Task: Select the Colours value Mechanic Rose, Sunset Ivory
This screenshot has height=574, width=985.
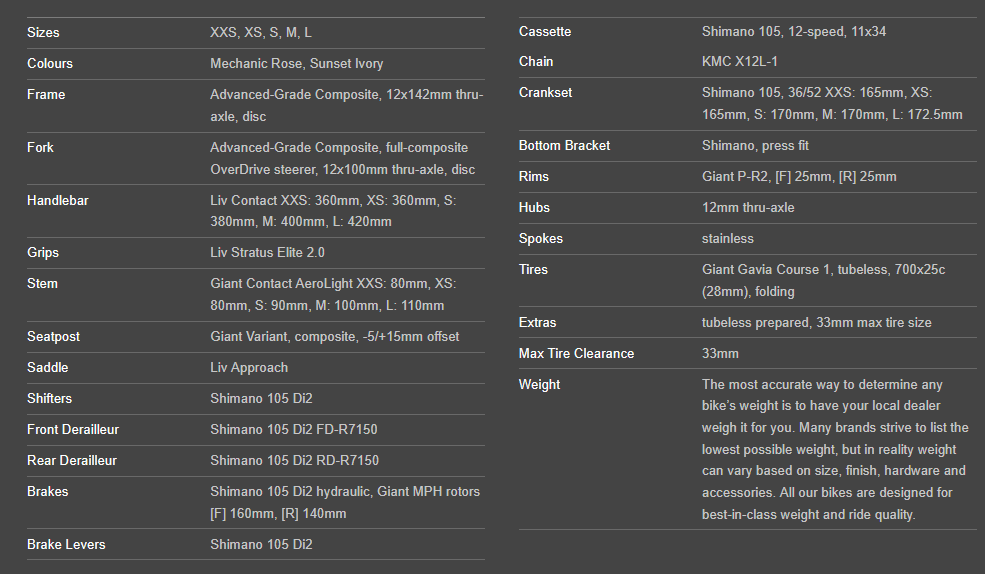Action: (296, 63)
